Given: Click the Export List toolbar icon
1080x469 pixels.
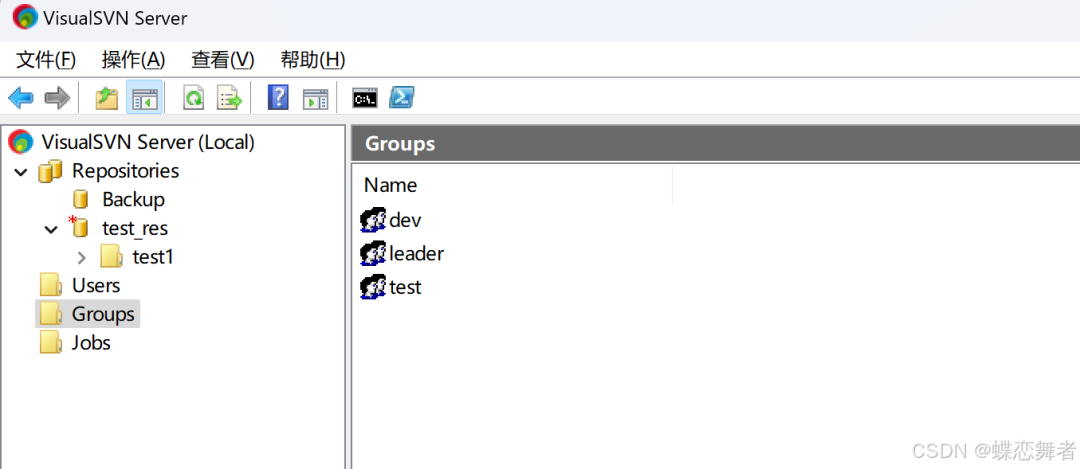Looking at the screenshot, I should click(x=230, y=98).
